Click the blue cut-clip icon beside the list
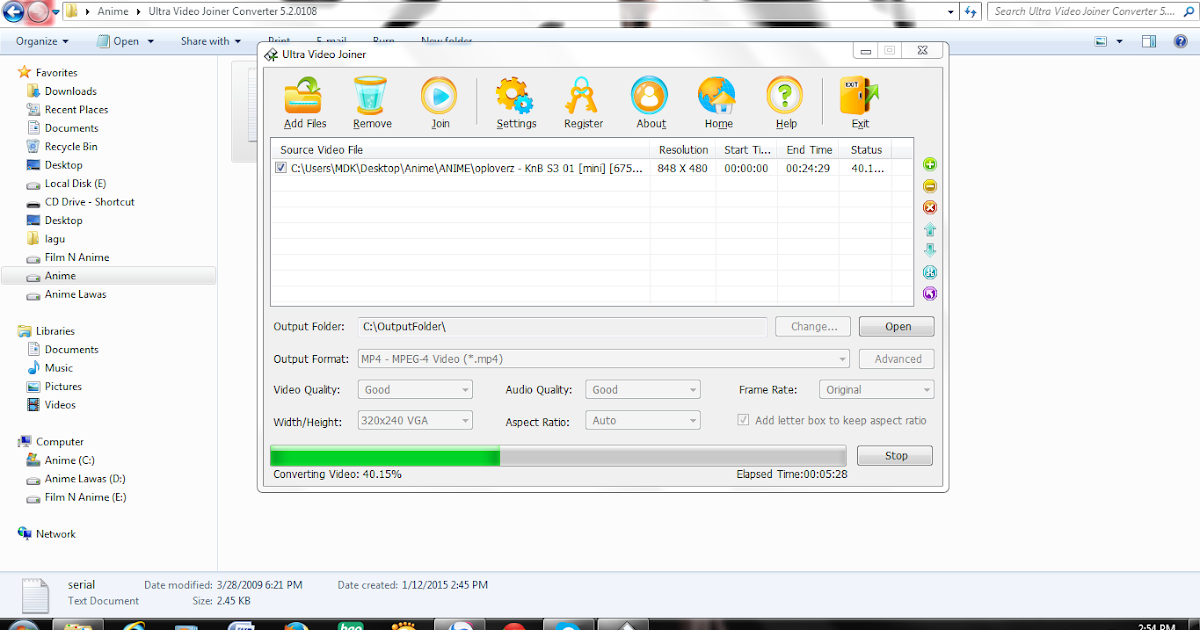1200x630 pixels. (930, 272)
